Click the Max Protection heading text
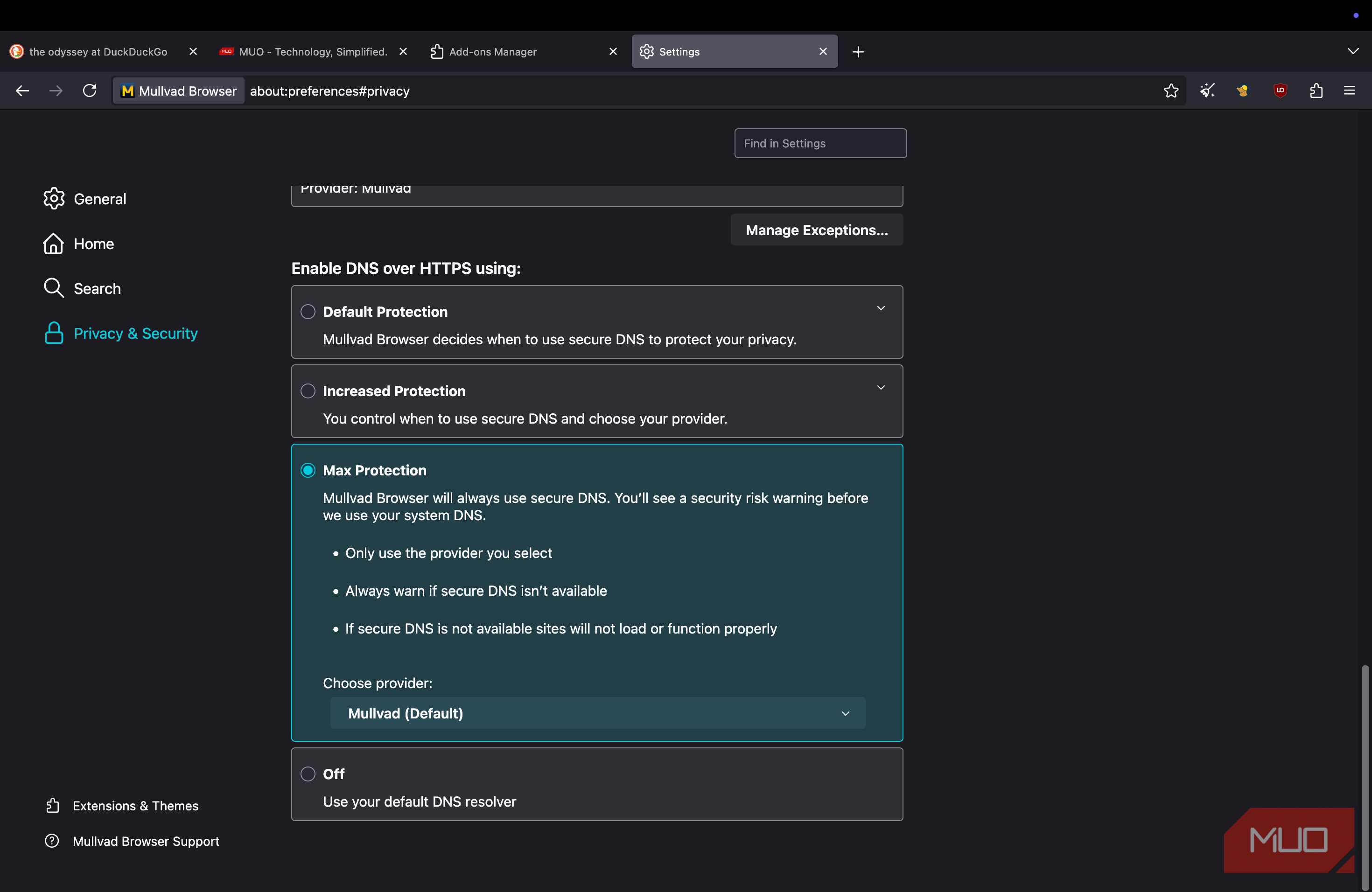The height and width of the screenshot is (892, 1372). click(375, 470)
